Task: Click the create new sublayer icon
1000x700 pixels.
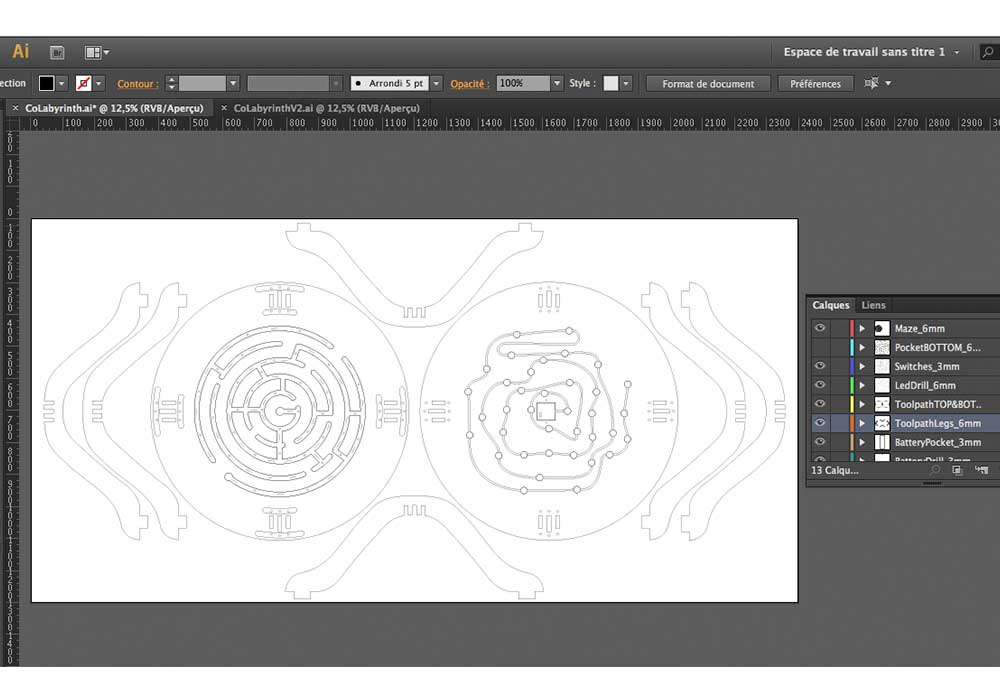Action: [981, 470]
